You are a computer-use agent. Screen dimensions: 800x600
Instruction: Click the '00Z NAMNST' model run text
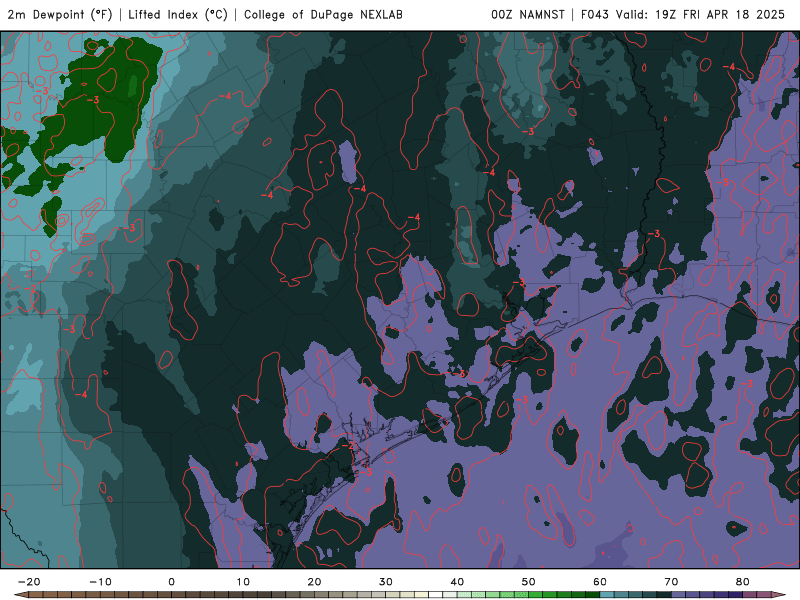coord(528,15)
